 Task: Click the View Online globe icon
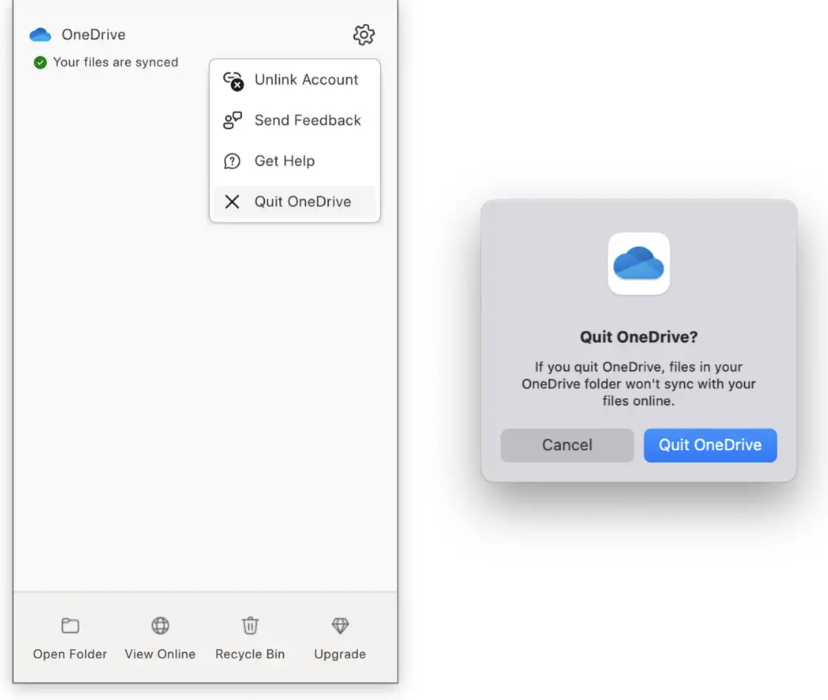point(160,626)
